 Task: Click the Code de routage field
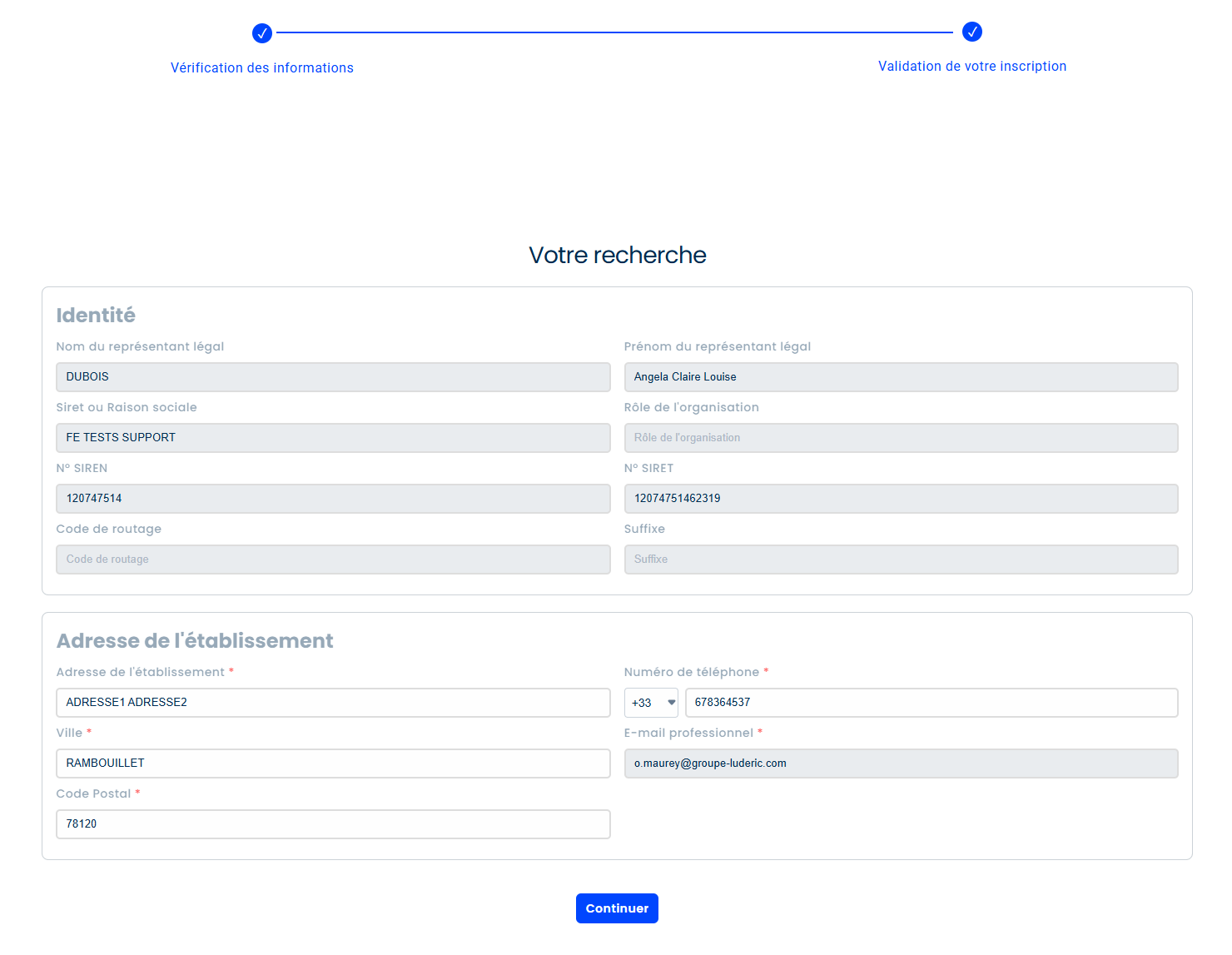coord(333,560)
